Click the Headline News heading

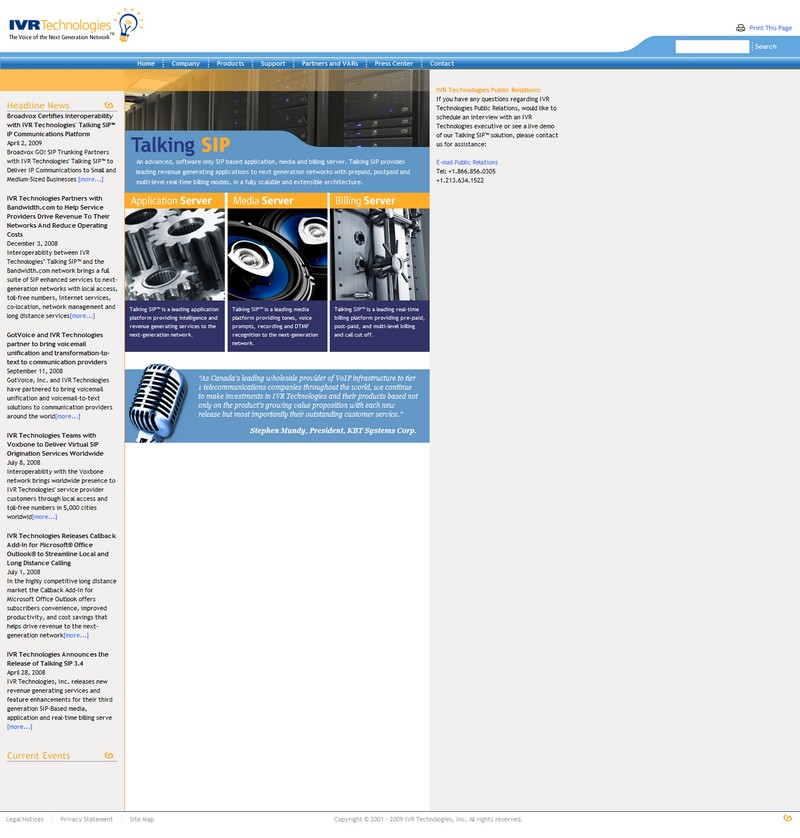pyautogui.click(x=38, y=106)
